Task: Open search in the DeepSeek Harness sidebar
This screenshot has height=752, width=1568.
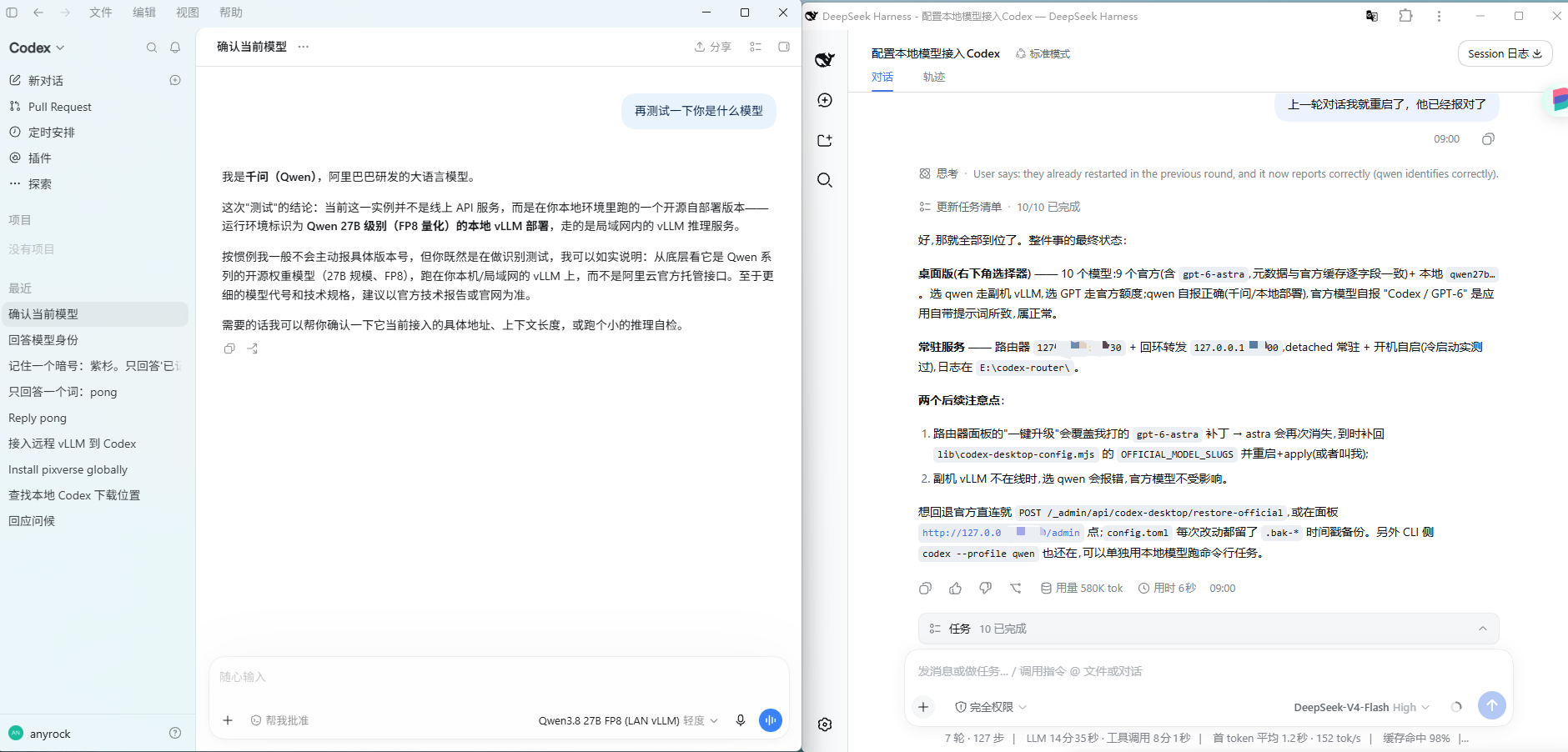Action: [x=825, y=180]
